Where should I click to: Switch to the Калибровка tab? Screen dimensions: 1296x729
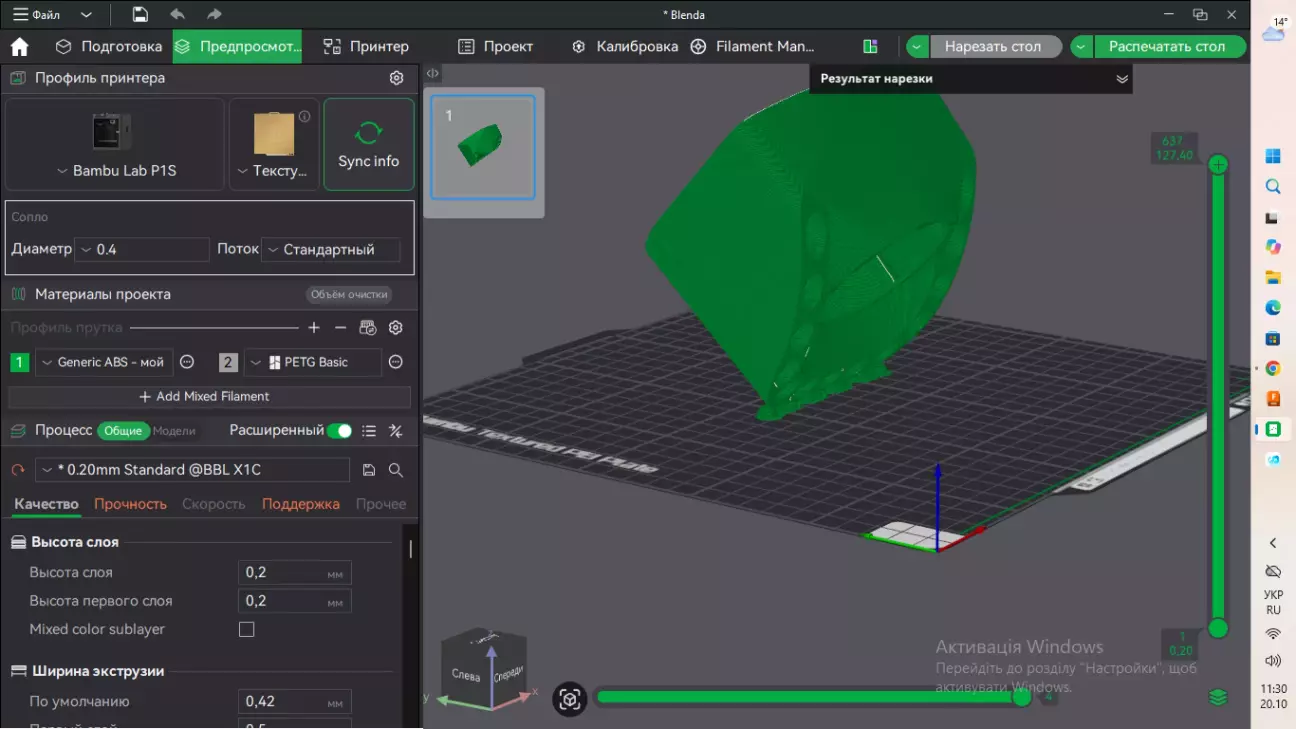625,47
